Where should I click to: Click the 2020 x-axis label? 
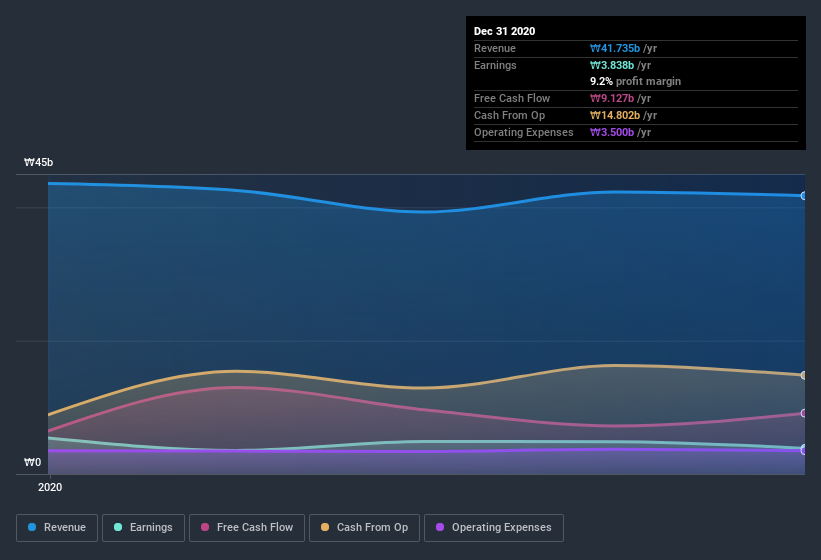click(50, 487)
